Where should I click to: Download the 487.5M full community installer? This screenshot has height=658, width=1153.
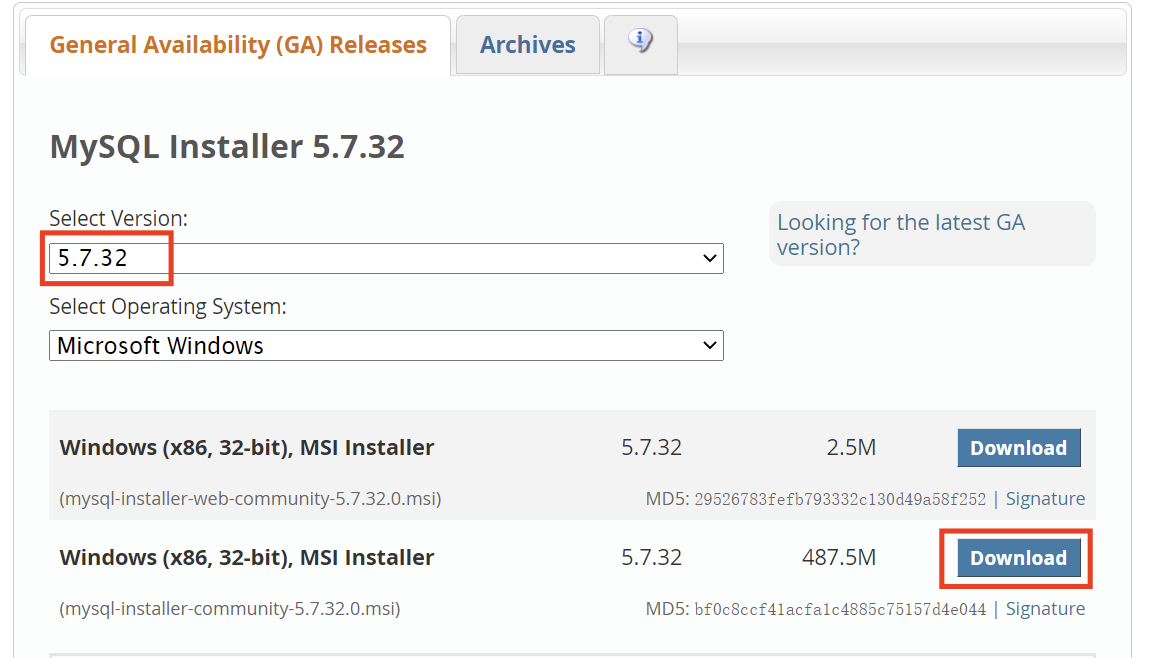tap(1018, 558)
